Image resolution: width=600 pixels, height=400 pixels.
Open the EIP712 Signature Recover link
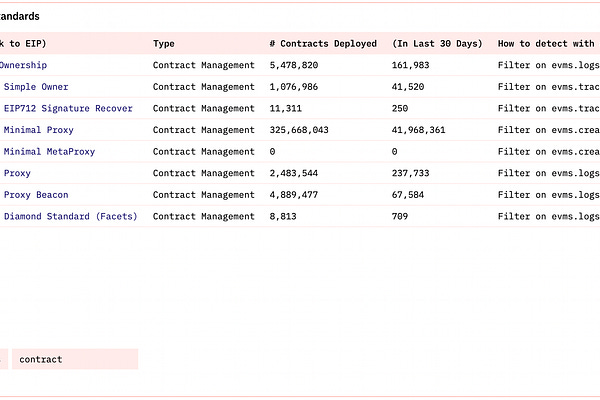coord(68,108)
